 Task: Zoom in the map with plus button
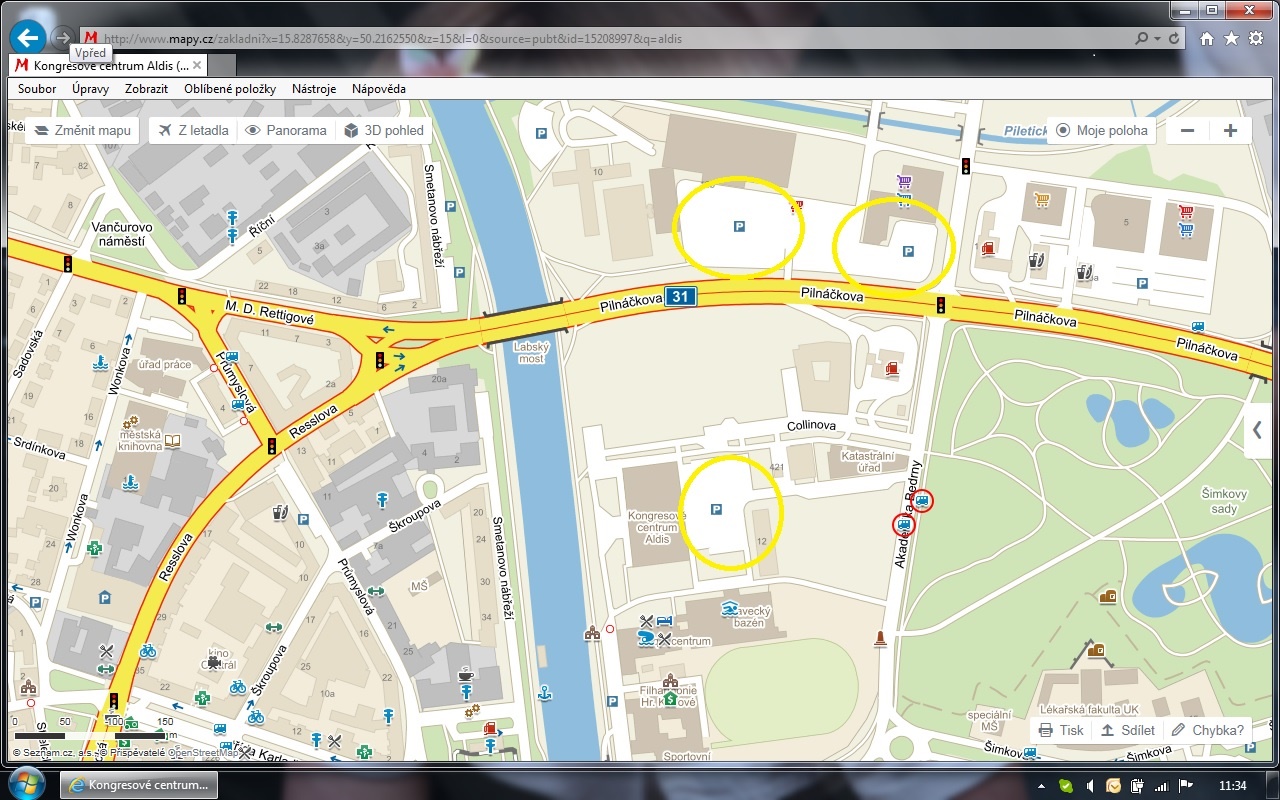1230,131
